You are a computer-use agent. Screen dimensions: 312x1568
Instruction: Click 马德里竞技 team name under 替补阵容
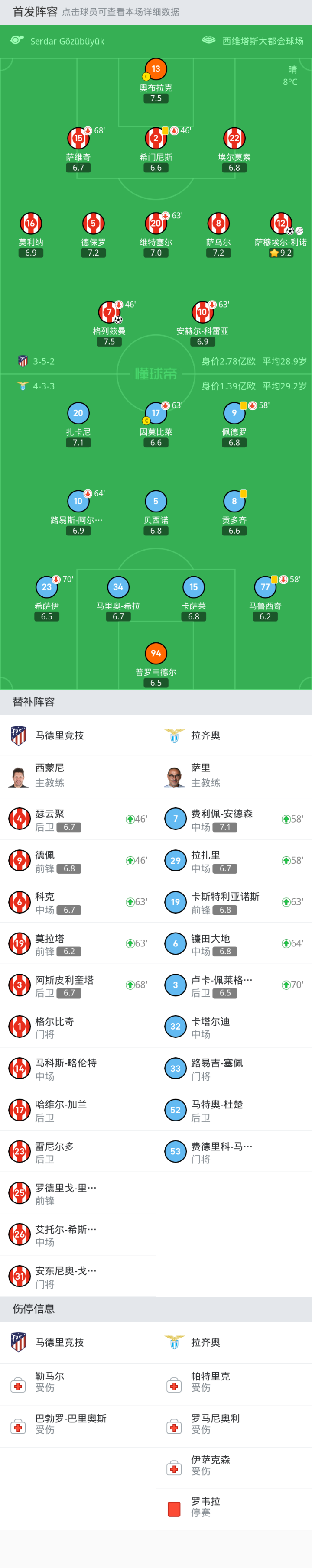[59, 735]
